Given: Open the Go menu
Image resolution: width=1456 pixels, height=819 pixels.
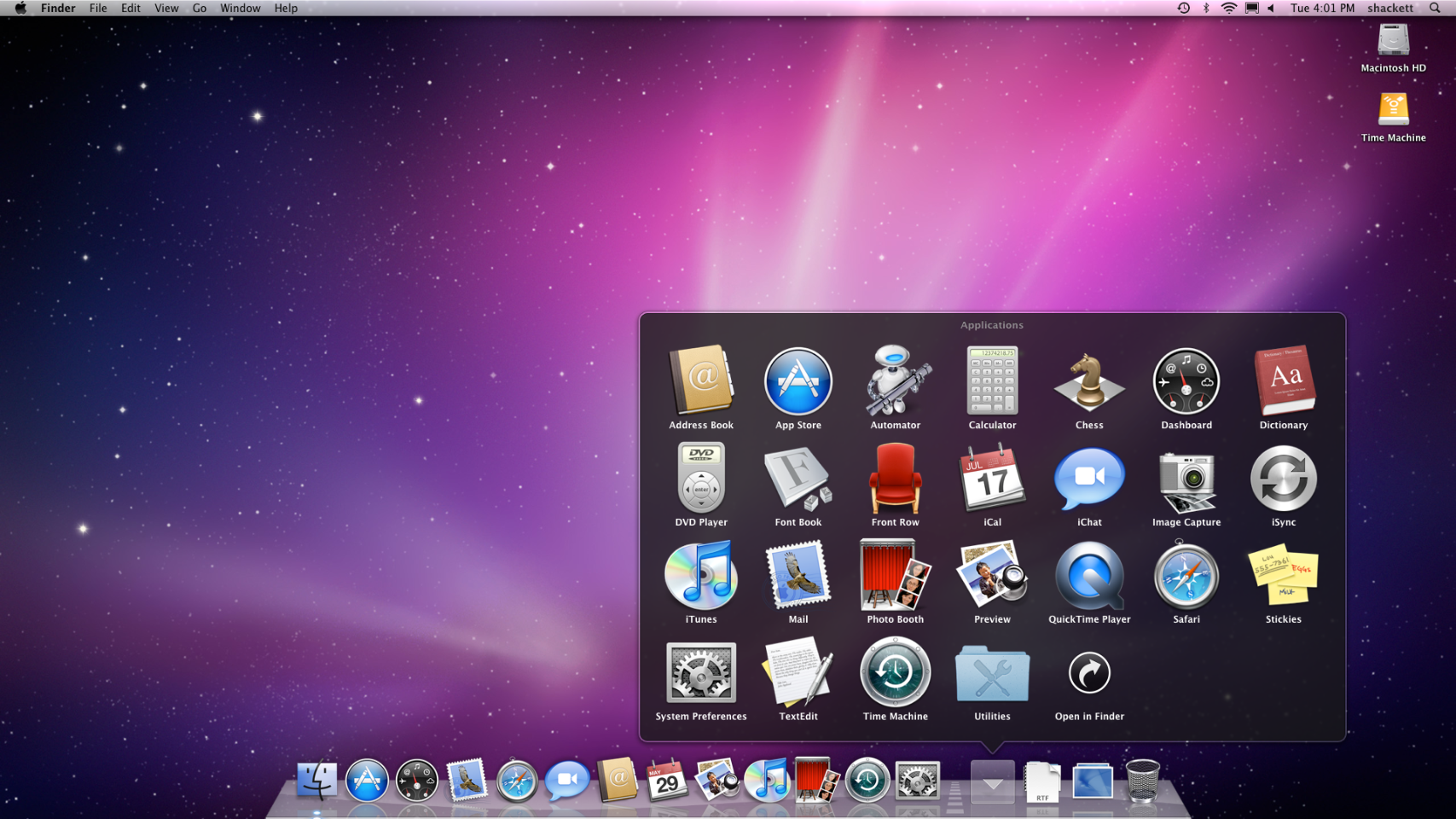Looking at the screenshot, I should tap(199, 8).
